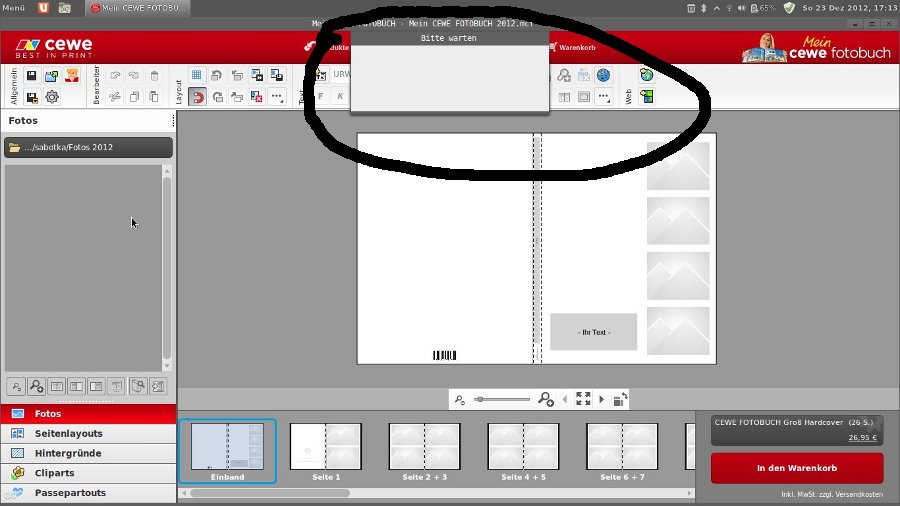Click the Save As floppy icon with dropdown arrow
Viewport: 900px width, 506px height.
32,97
